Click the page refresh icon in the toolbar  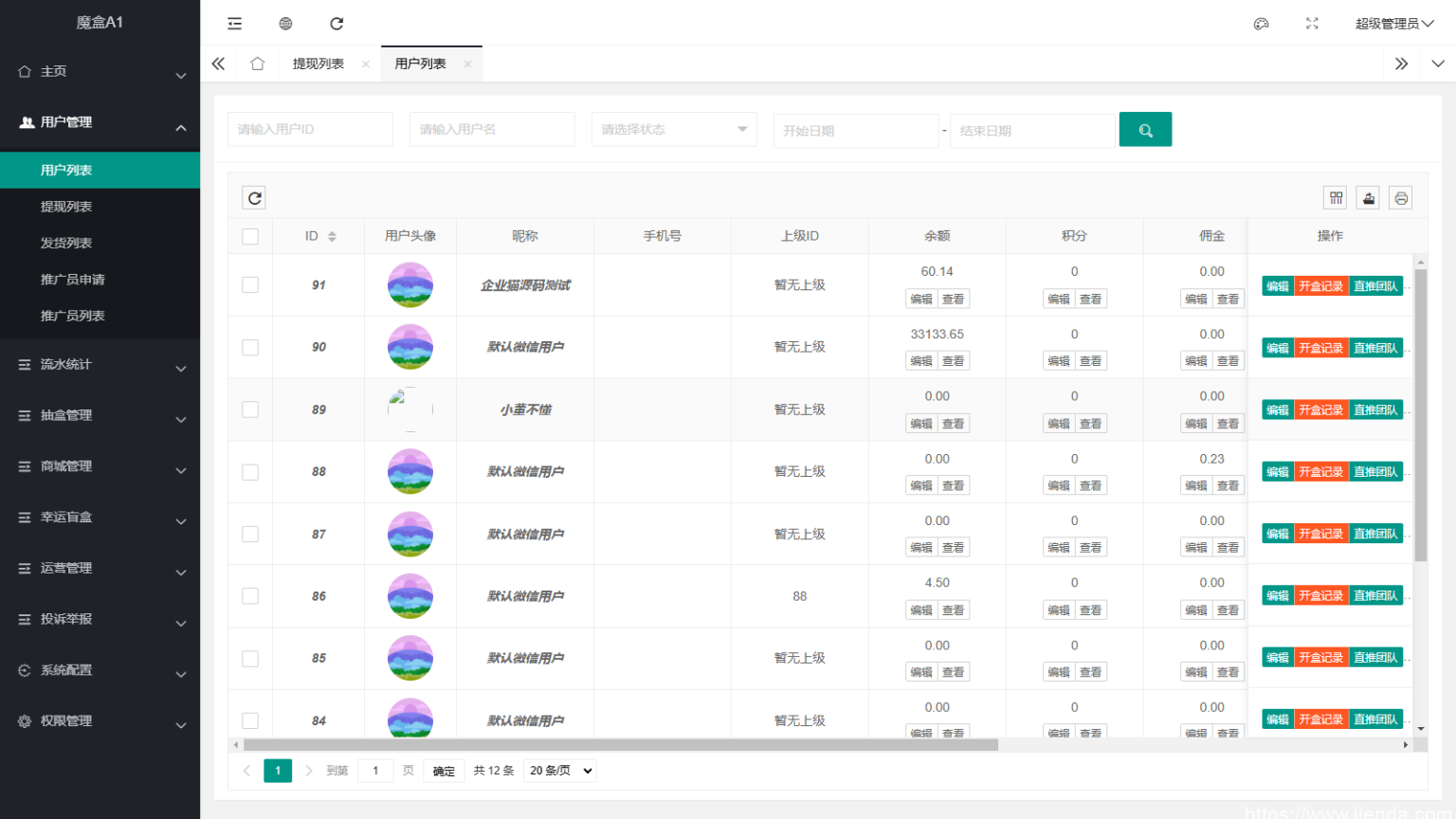click(x=337, y=23)
